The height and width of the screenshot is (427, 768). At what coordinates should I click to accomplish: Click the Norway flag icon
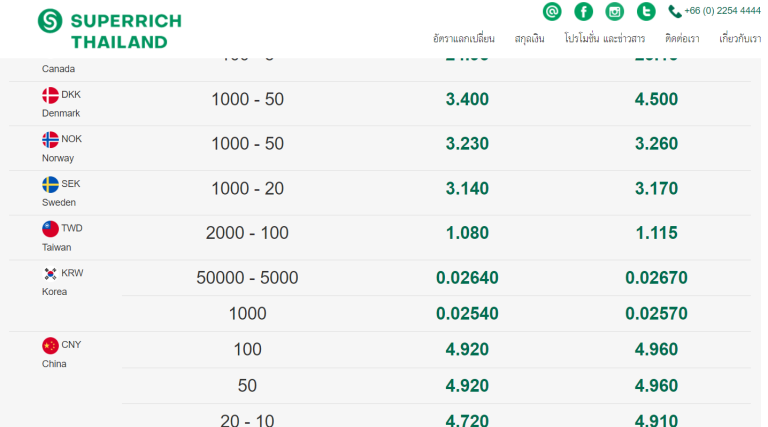[x=50, y=140]
